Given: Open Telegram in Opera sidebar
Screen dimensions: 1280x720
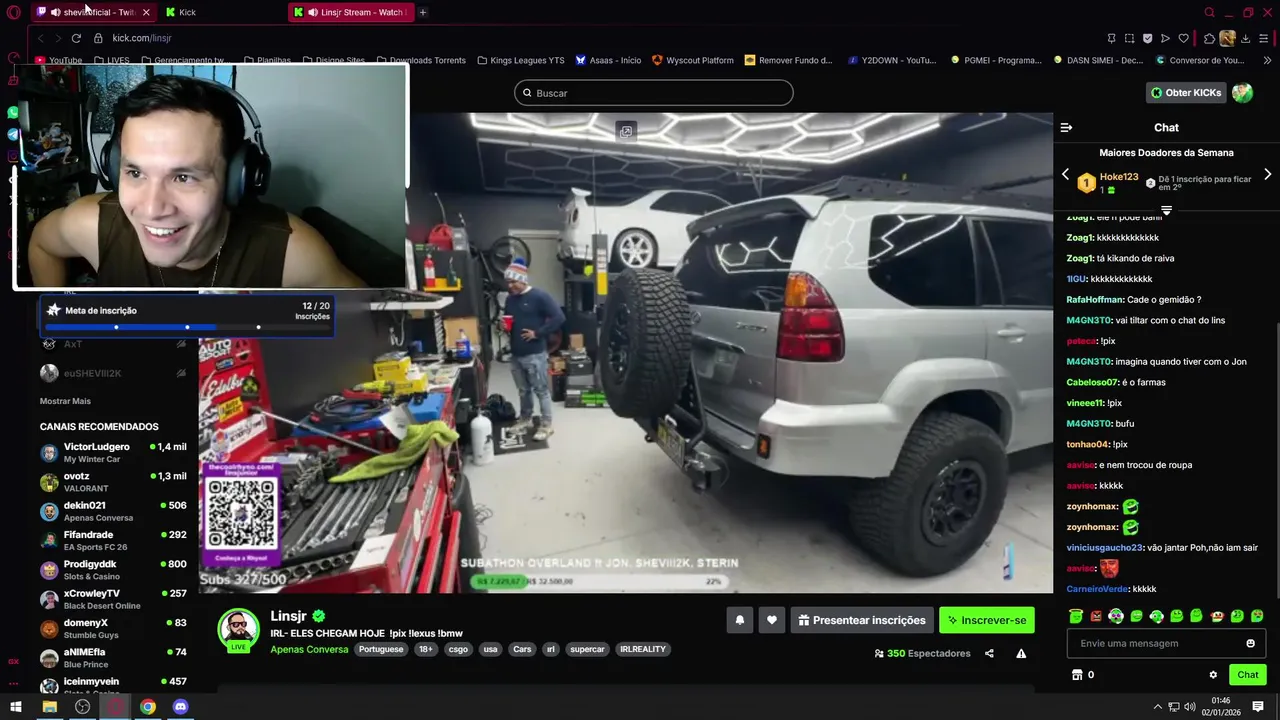Looking at the screenshot, I should click(13, 134).
